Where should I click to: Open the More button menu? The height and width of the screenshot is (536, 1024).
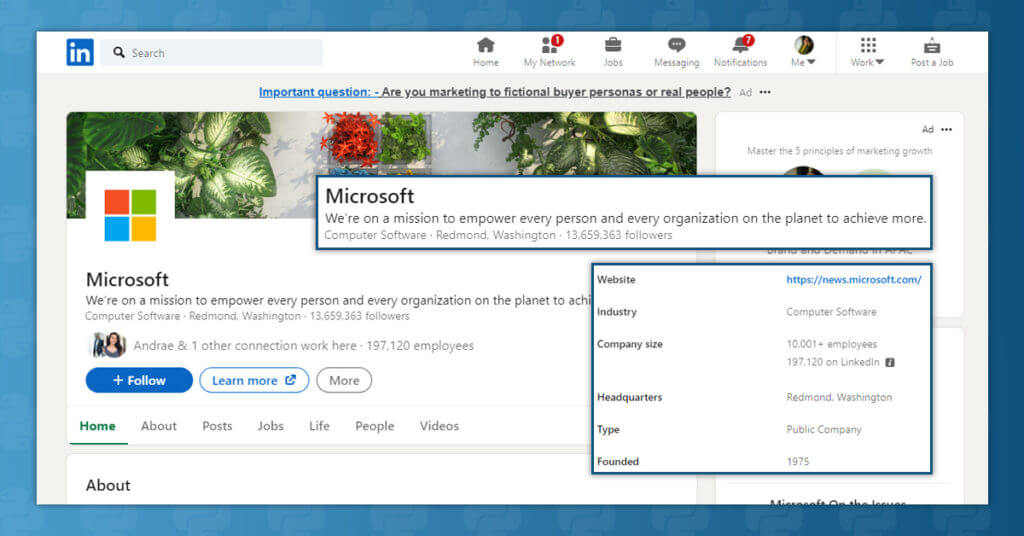coord(344,380)
